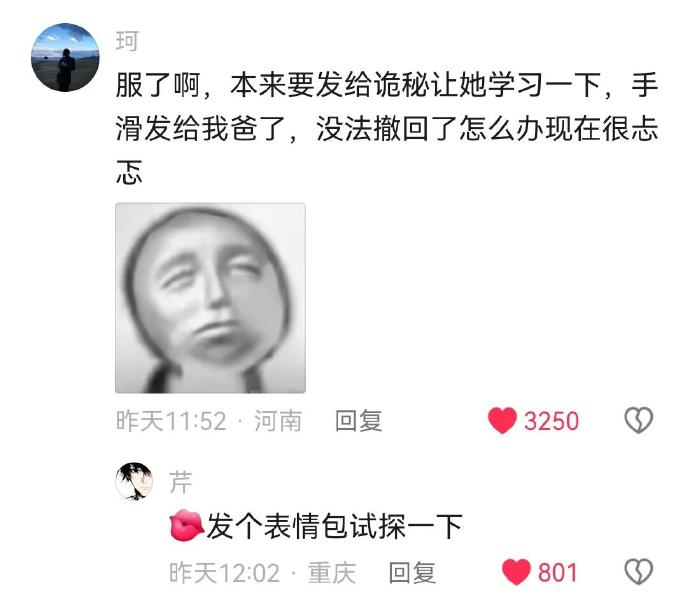Tap the 重庆 location label
The width and height of the screenshot is (690, 595).
[x=332, y=573]
